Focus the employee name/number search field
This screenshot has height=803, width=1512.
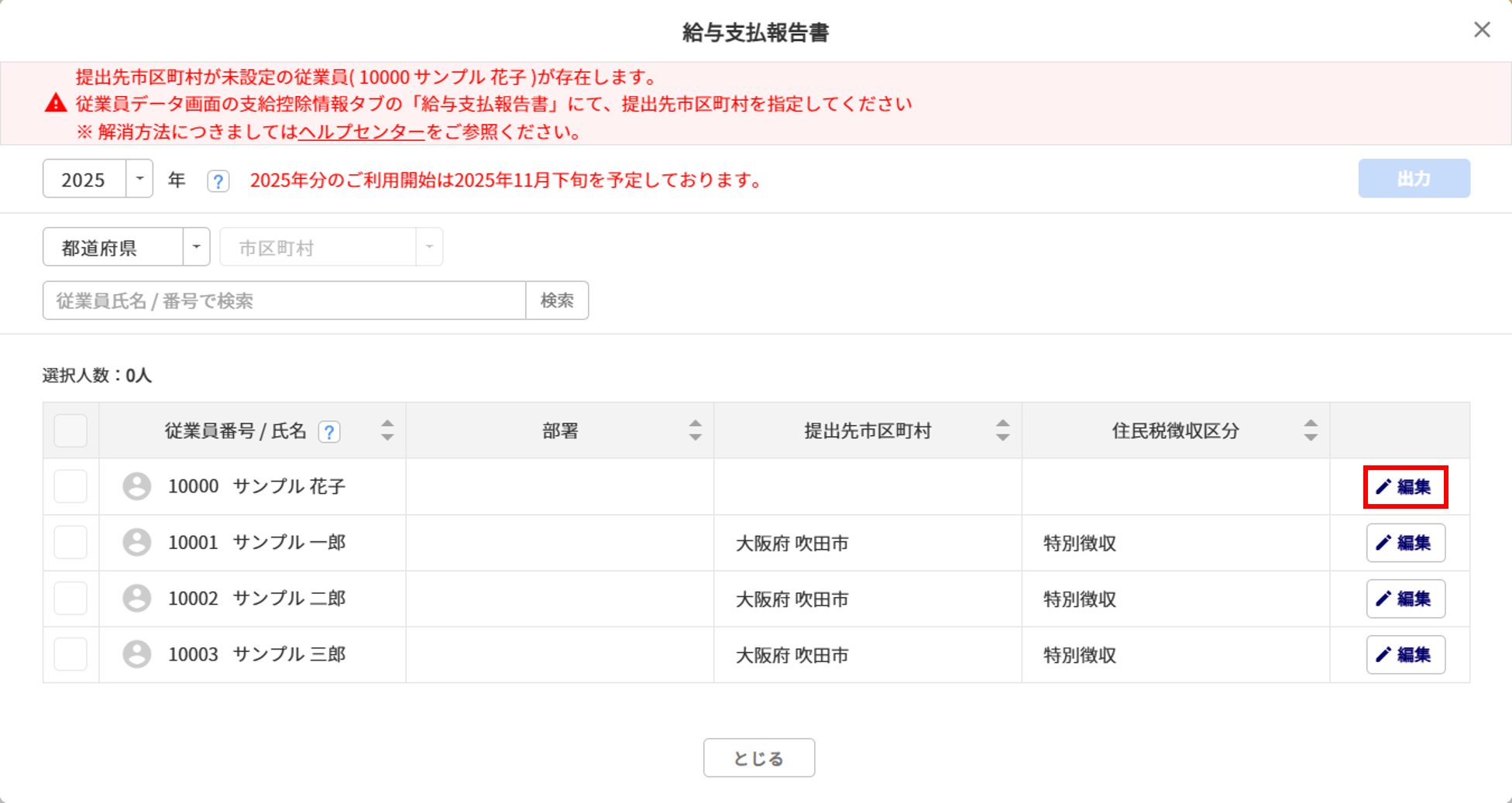coord(283,300)
